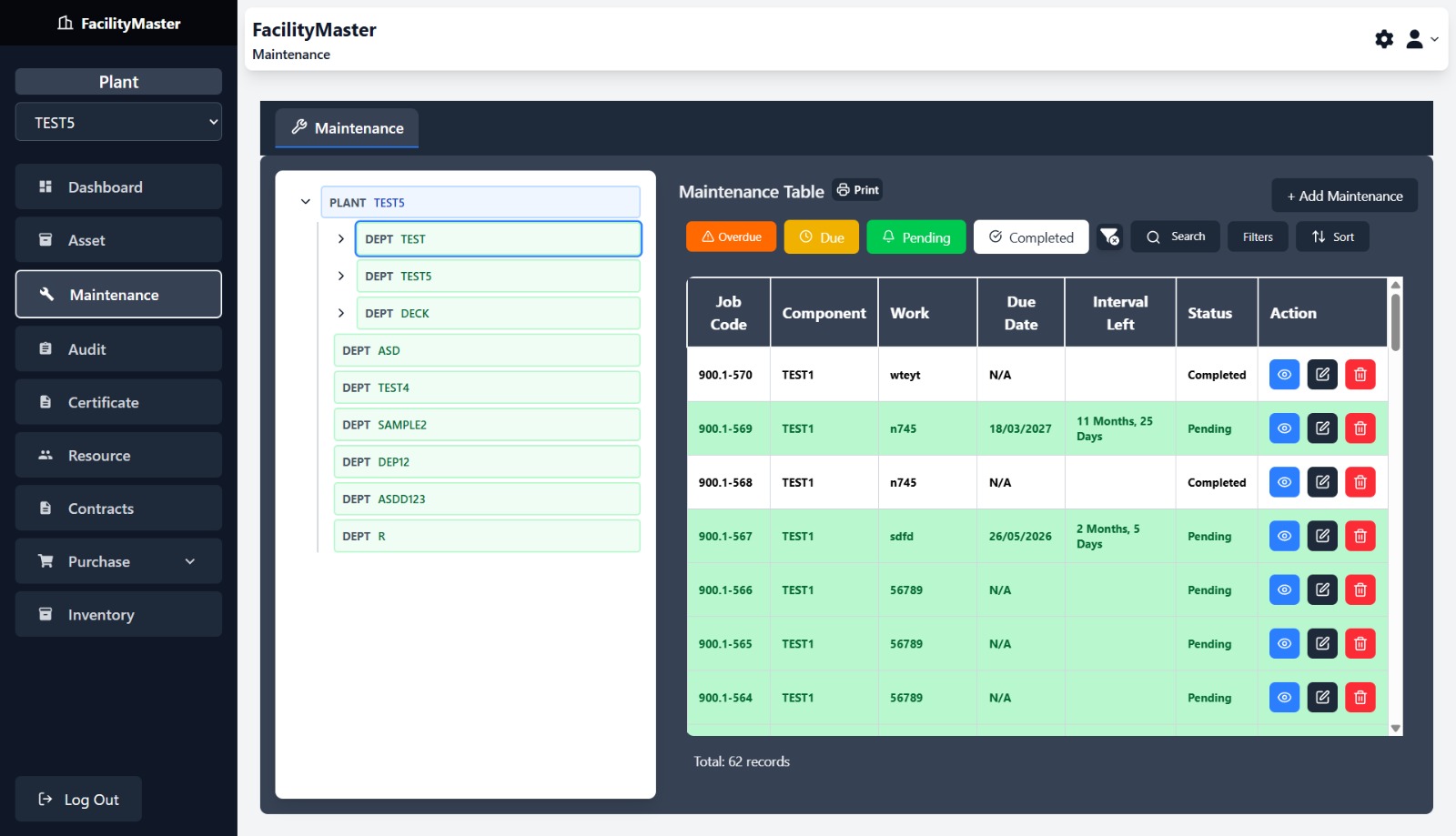Edit job 900.1-569 using pencil icon

tap(1322, 428)
